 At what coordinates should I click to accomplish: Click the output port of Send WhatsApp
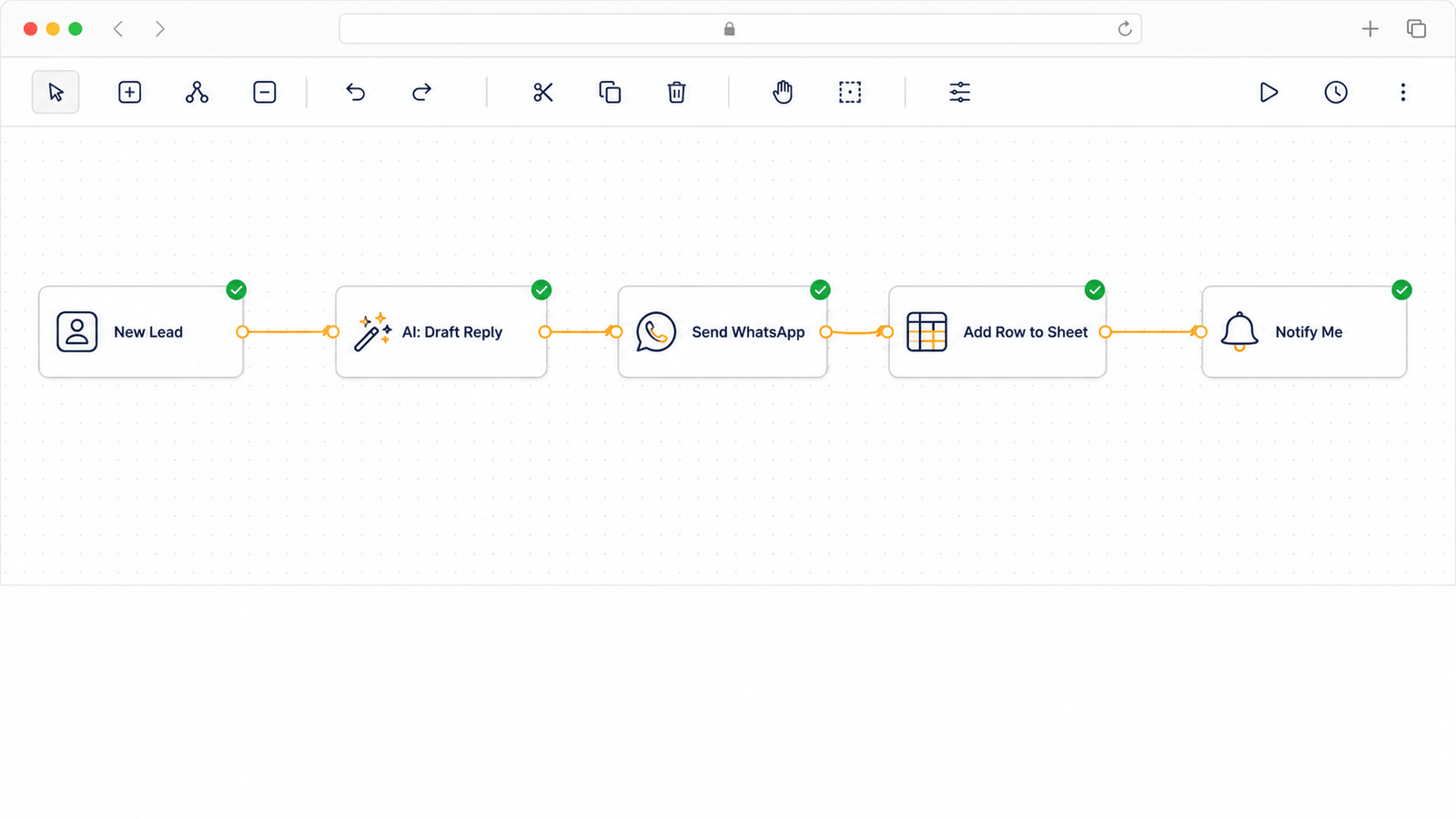pyautogui.click(x=825, y=332)
